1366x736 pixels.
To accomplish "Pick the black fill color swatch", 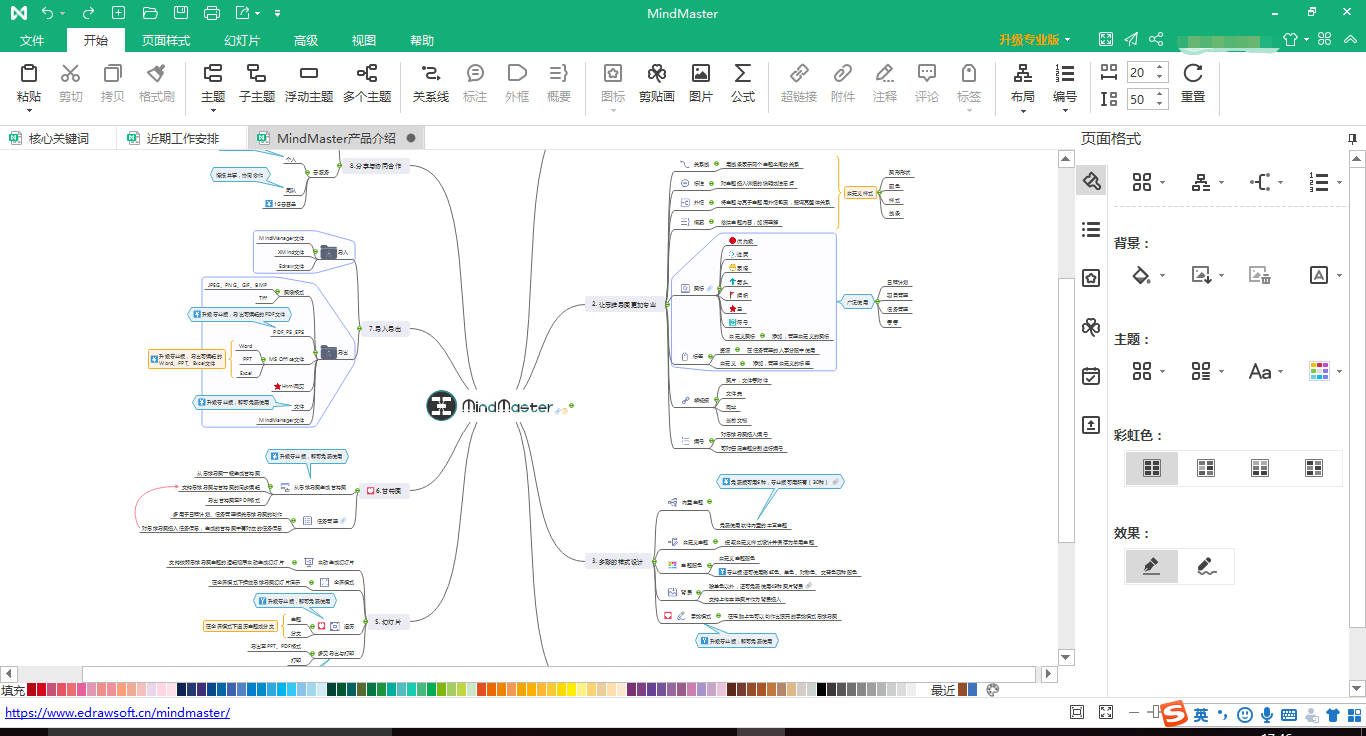I will (x=822, y=689).
